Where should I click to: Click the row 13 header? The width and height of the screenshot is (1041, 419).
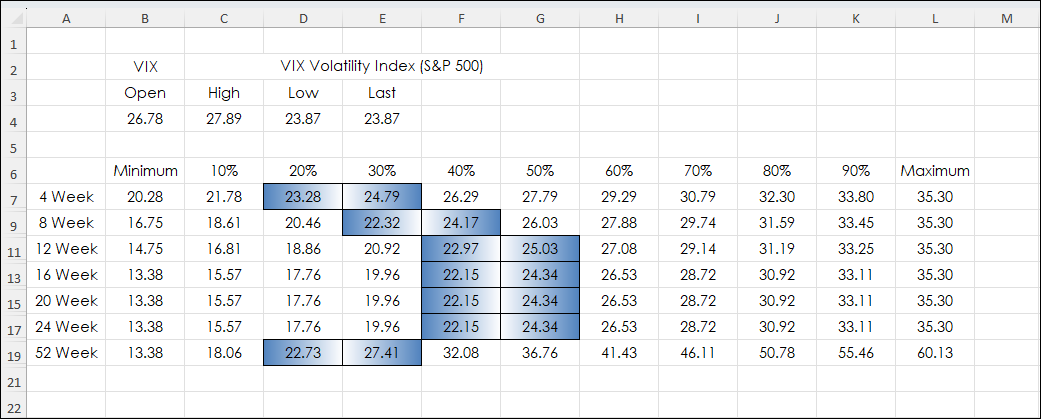(15, 275)
